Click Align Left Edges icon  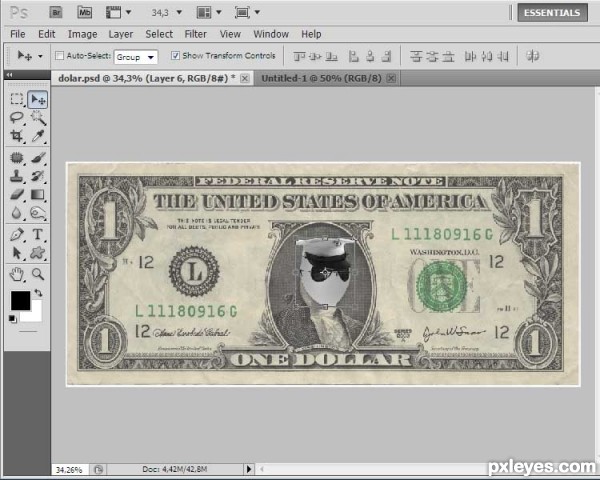[354, 57]
